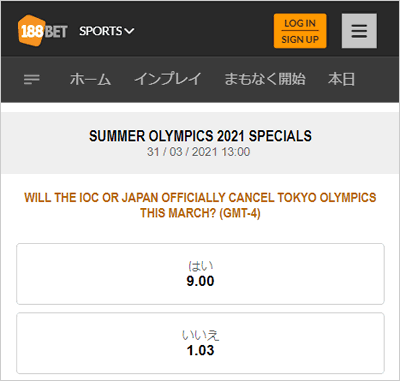Click the grey BET text of logo
Screen dimensions: 400x381
point(56,32)
